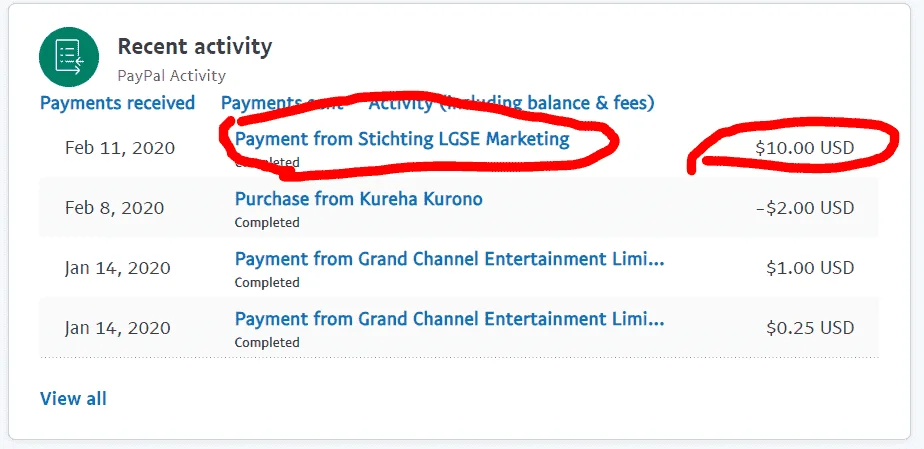
Task: Select the Feb 11, 2020 date
Action: [120, 147]
